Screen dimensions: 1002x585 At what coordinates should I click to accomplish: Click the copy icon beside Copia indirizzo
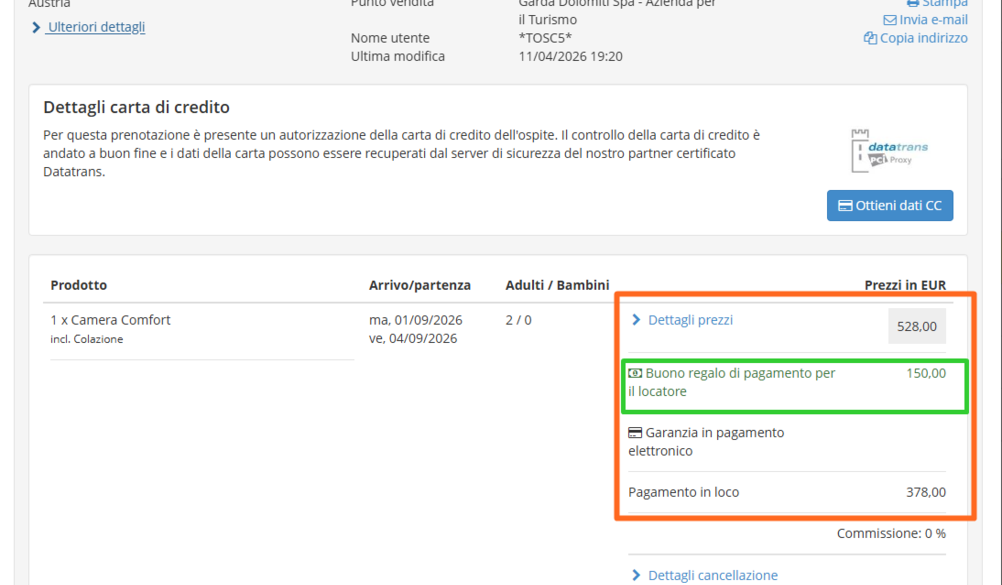tap(870, 38)
